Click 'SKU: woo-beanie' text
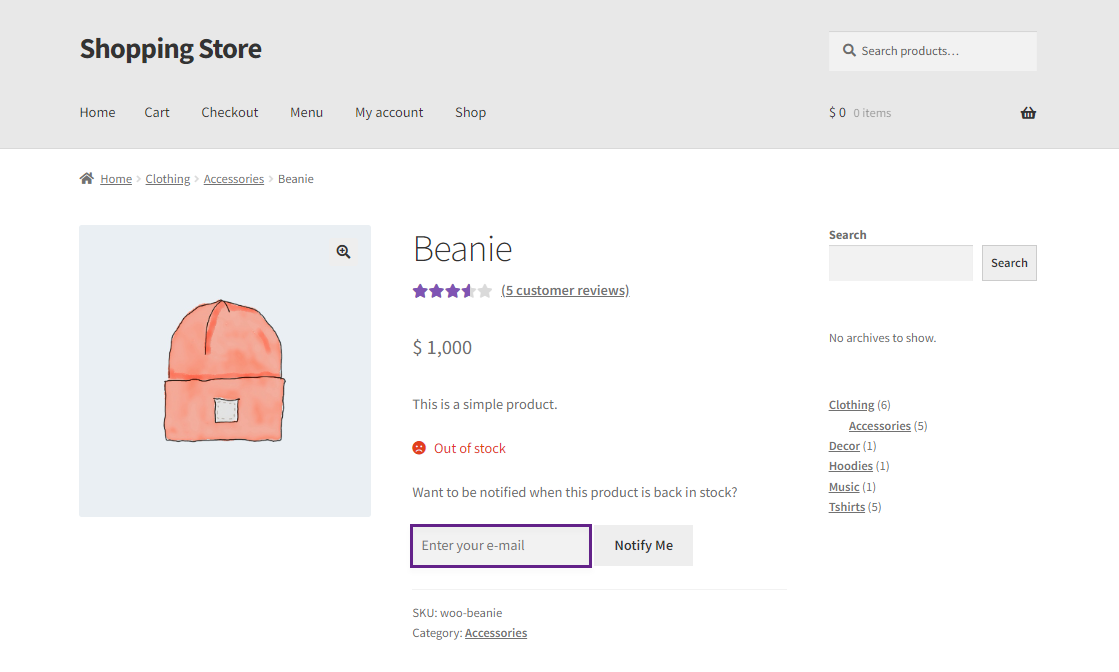Screen dimensions: 1119x672 [457, 613]
